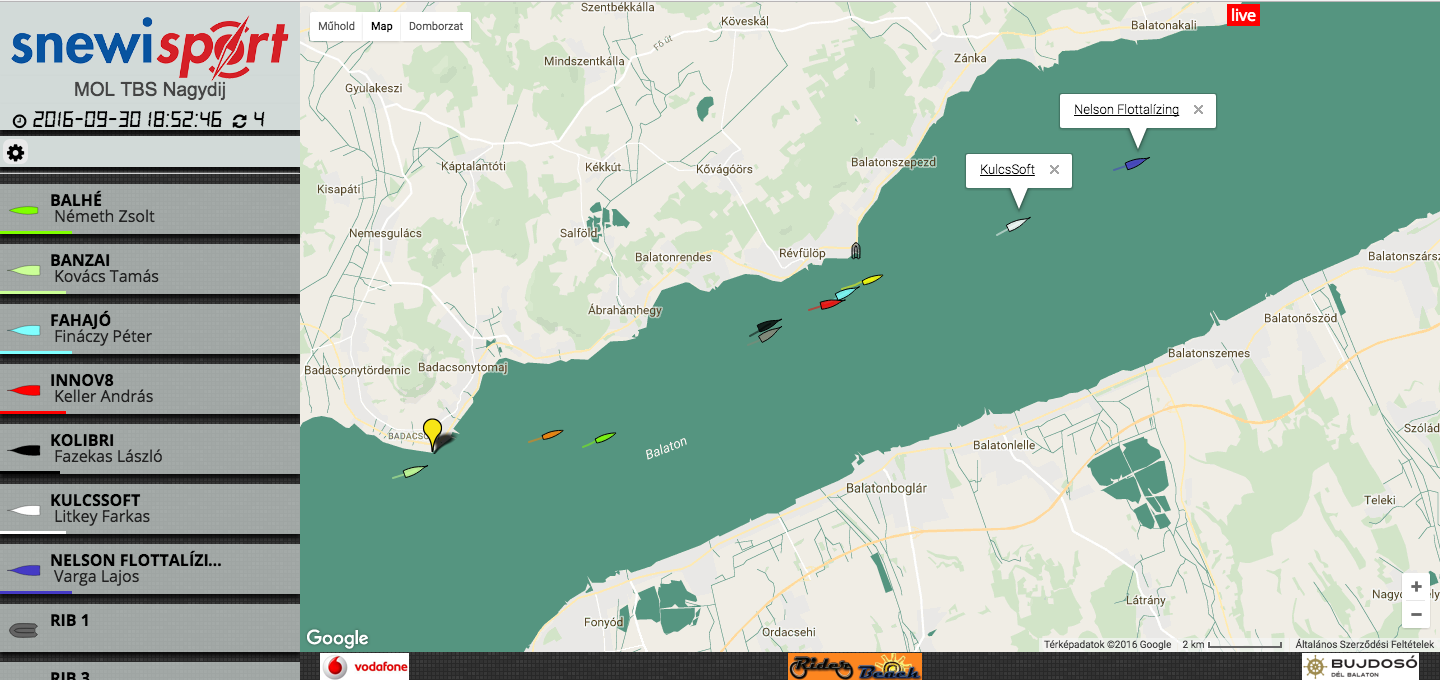Click the white KulcsSoft boat on map
The width and height of the screenshot is (1440, 680).
pos(1015,226)
